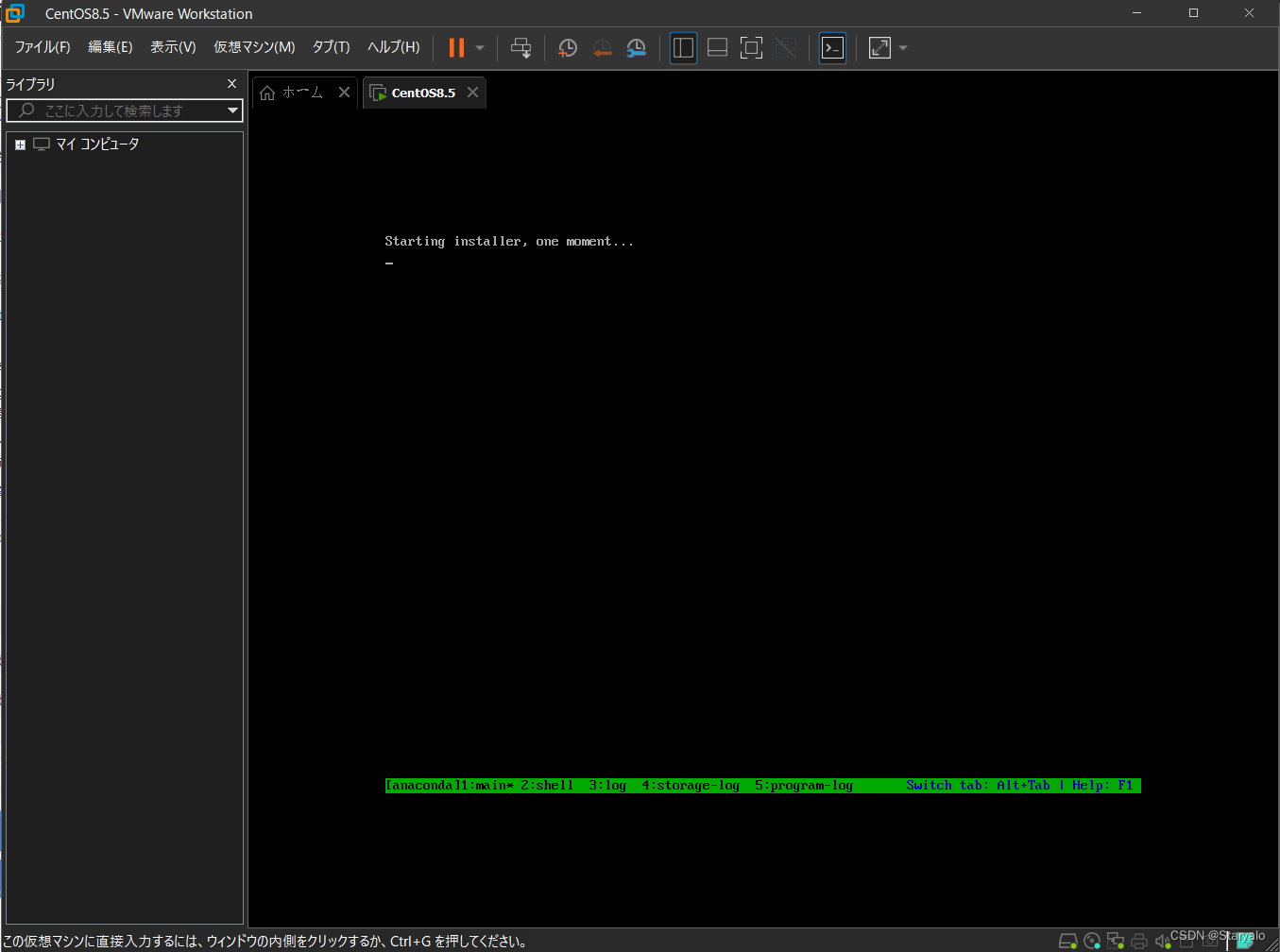The width and height of the screenshot is (1280, 952).
Task: Click the running VM icon on CentOS8.5 tab
Action: [378, 93]
